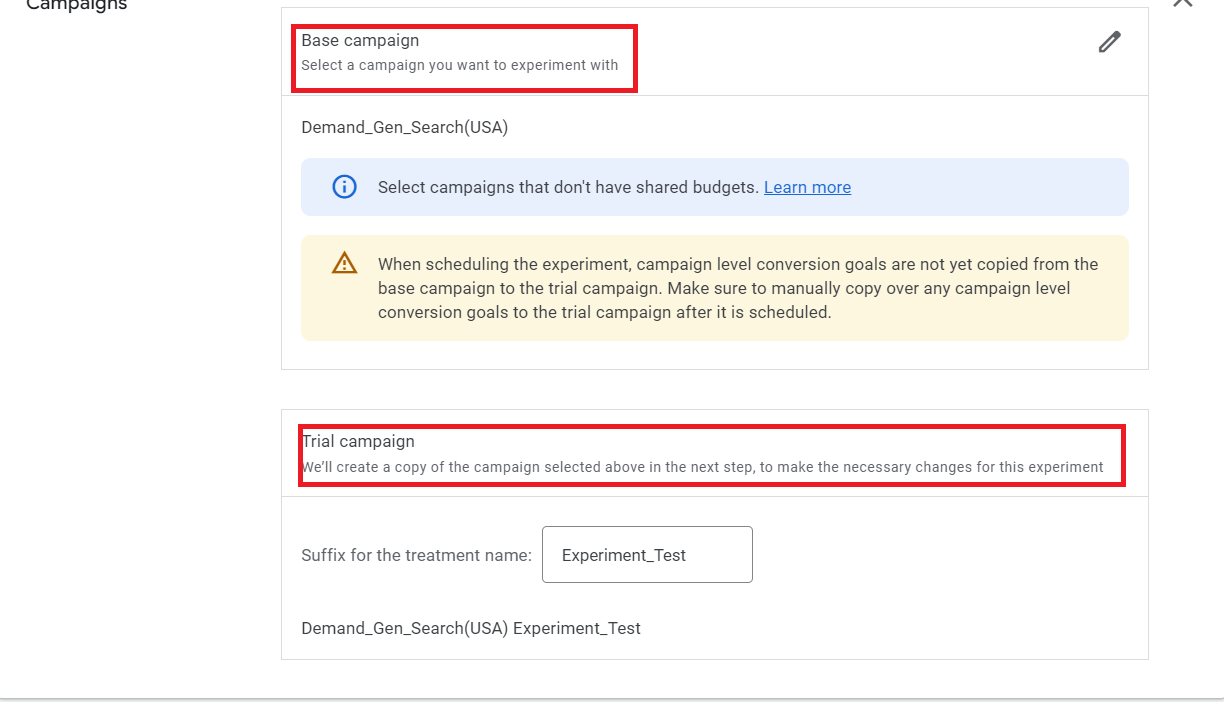Click the blue info circle icon

(x=344, y=187)
